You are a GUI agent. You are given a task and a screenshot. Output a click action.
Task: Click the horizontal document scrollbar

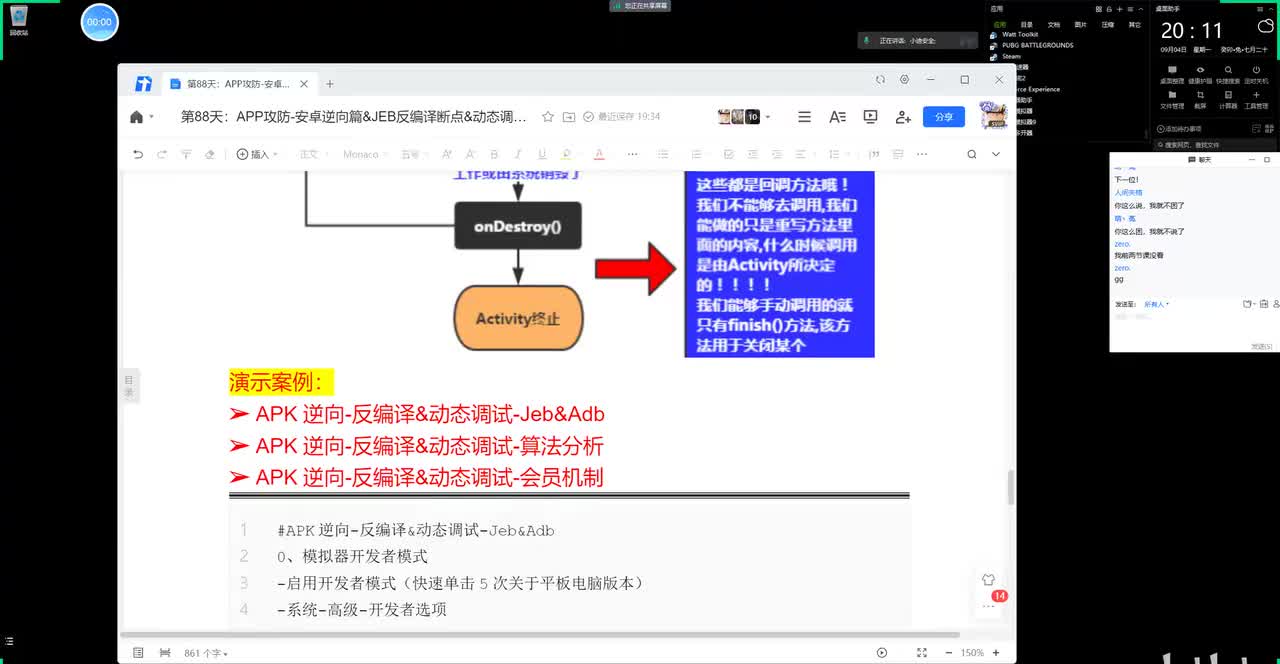[x=540, y=634]
